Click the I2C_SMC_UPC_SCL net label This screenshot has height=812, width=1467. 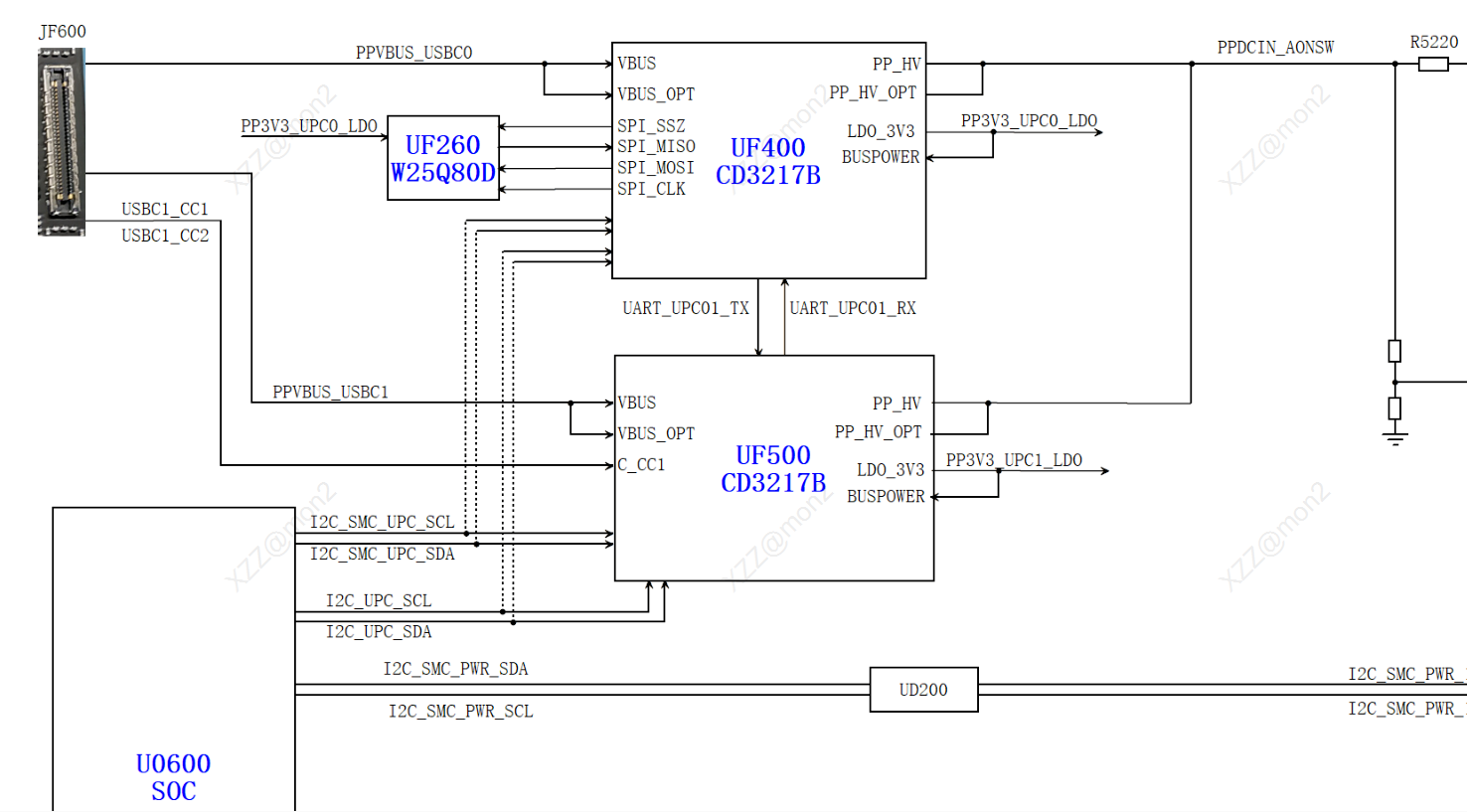coord(383,522)
